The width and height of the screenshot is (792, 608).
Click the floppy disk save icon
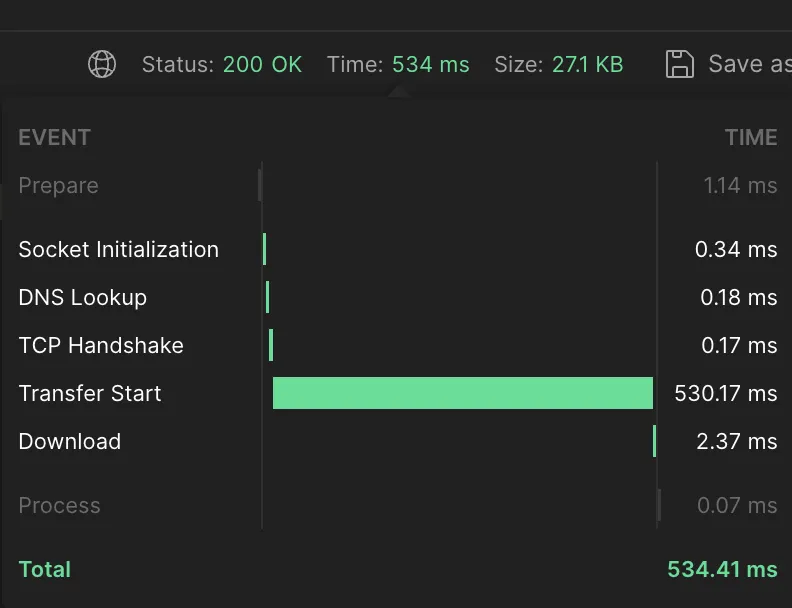(x=680, y=64)
